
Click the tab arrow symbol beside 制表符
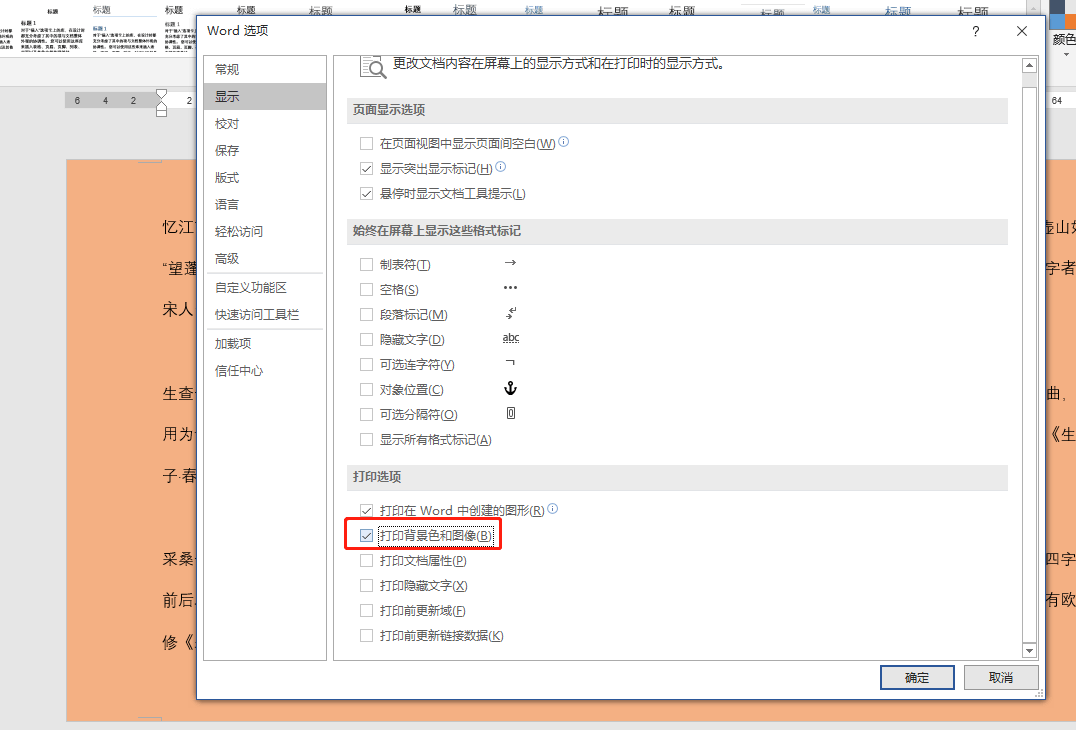509,263
